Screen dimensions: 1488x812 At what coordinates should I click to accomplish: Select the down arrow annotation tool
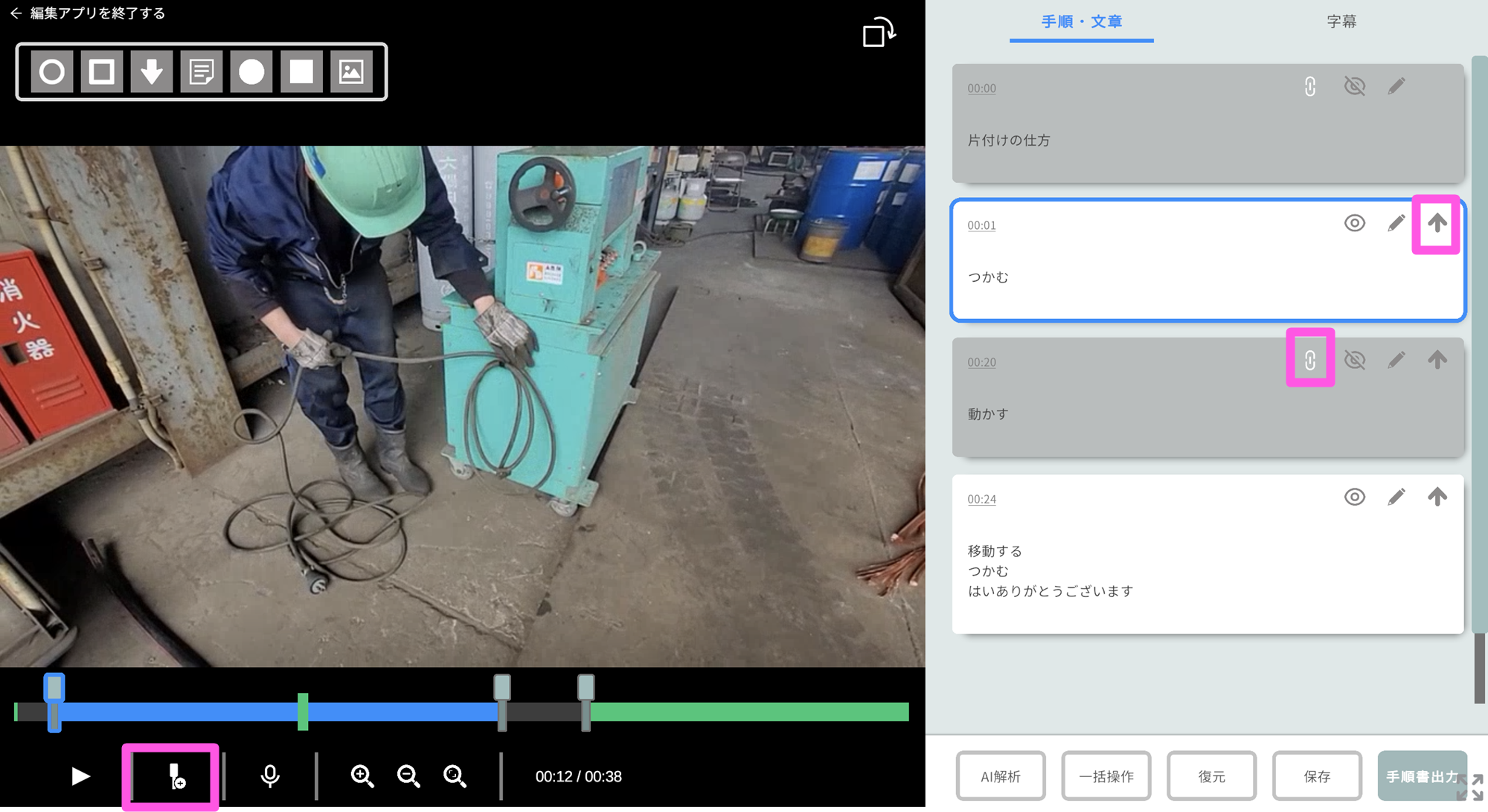point(152,72)
